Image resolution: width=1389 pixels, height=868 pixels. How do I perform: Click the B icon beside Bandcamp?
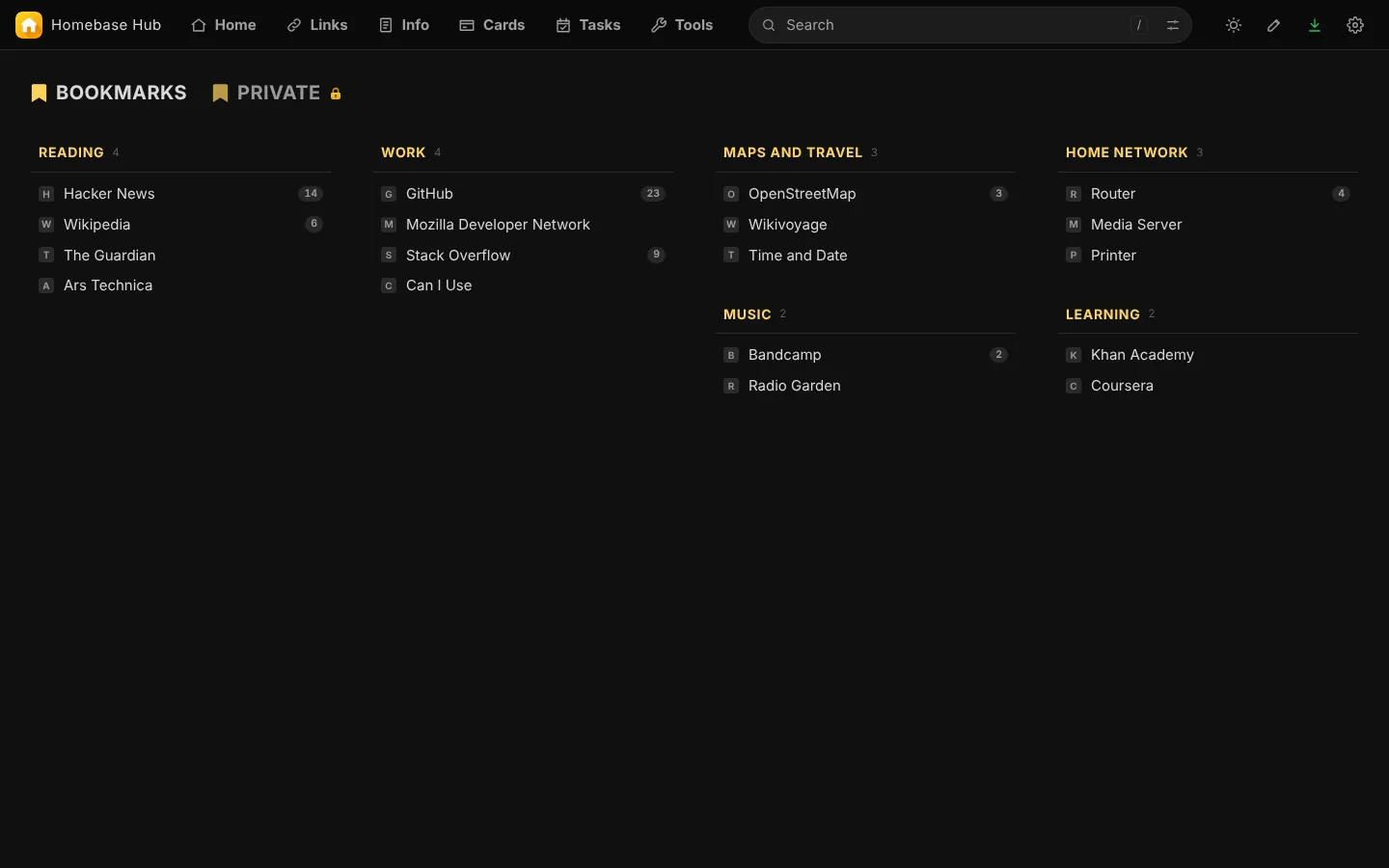click(731, 355)
